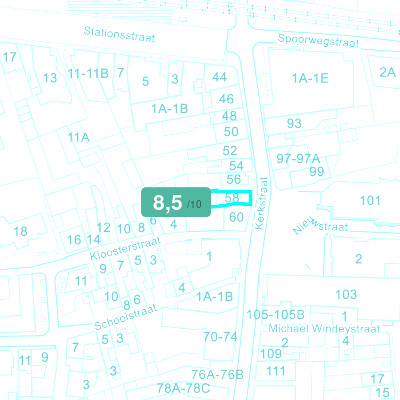Click the 8,5/10 score badge

click(x=176, y=202)
